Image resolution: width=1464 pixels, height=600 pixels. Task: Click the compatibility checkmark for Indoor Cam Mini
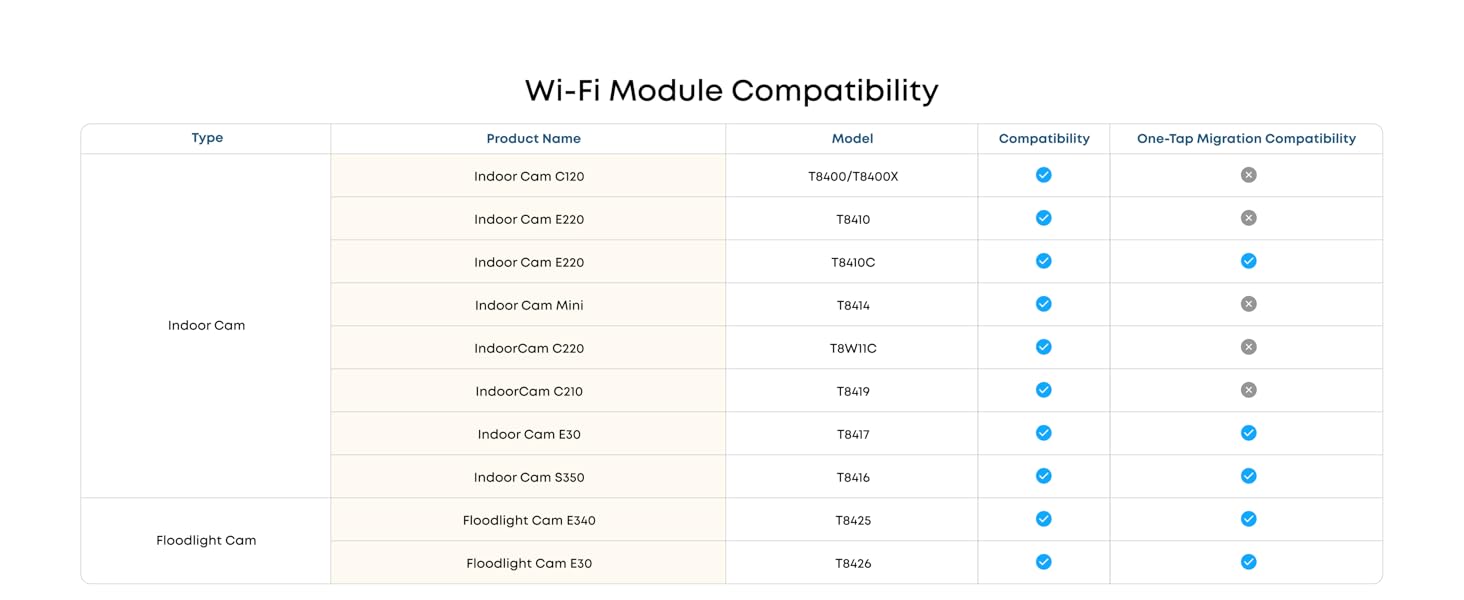(x=1043, y=304)
